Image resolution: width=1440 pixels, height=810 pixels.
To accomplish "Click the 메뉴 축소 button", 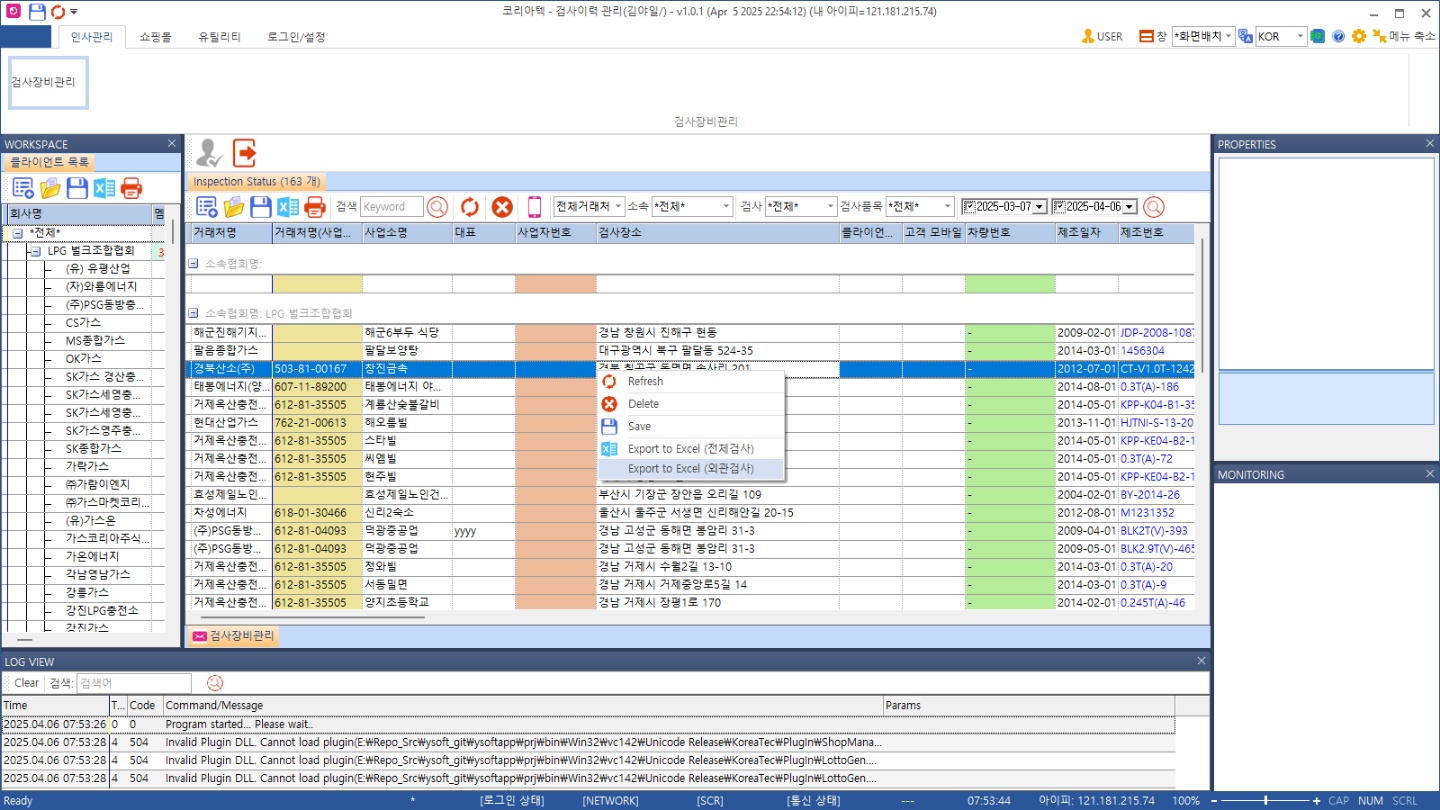I will point(1403,36).
